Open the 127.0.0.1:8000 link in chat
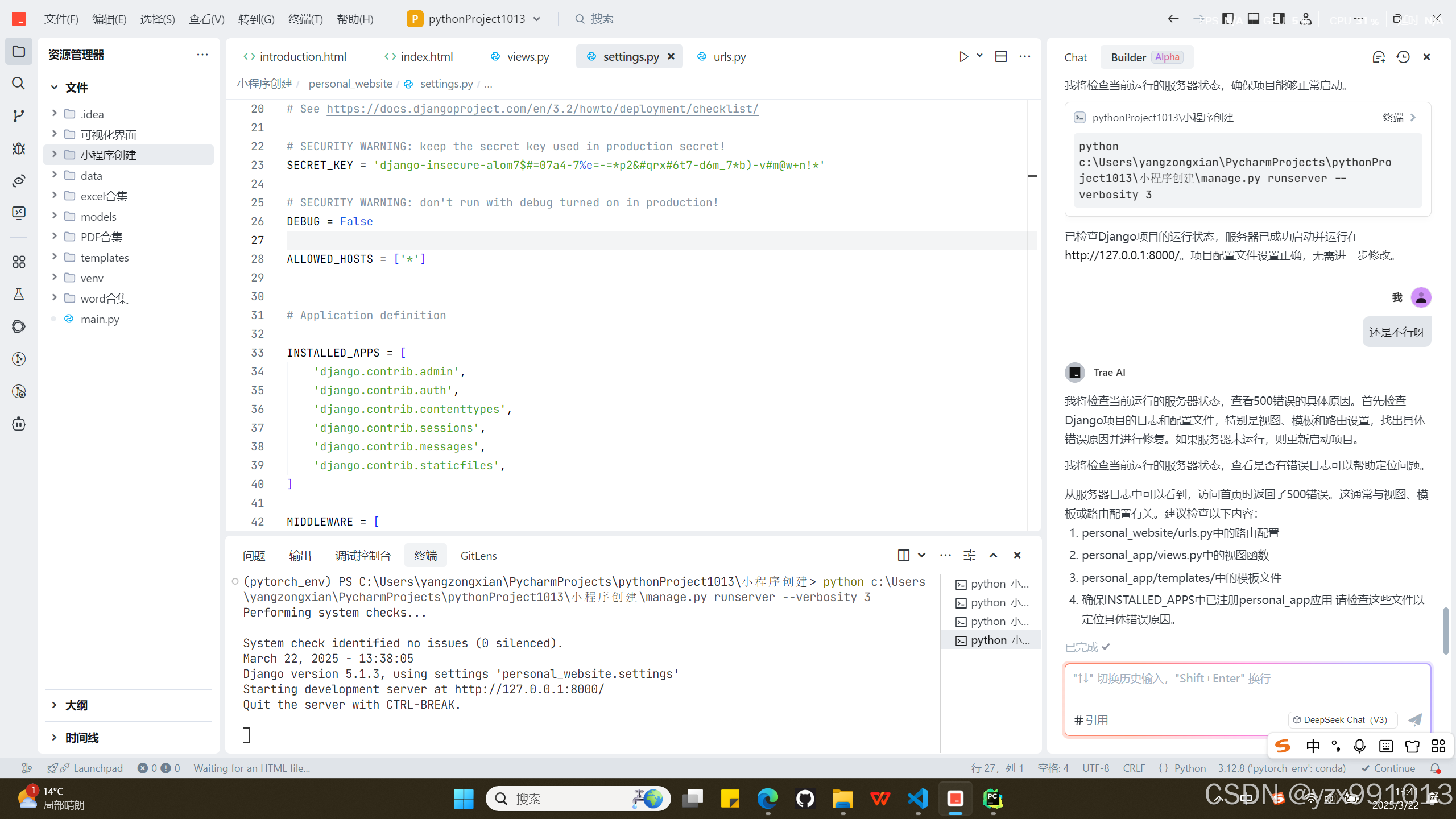This screenshot has width=1456, height=819. pos(1122,255)
